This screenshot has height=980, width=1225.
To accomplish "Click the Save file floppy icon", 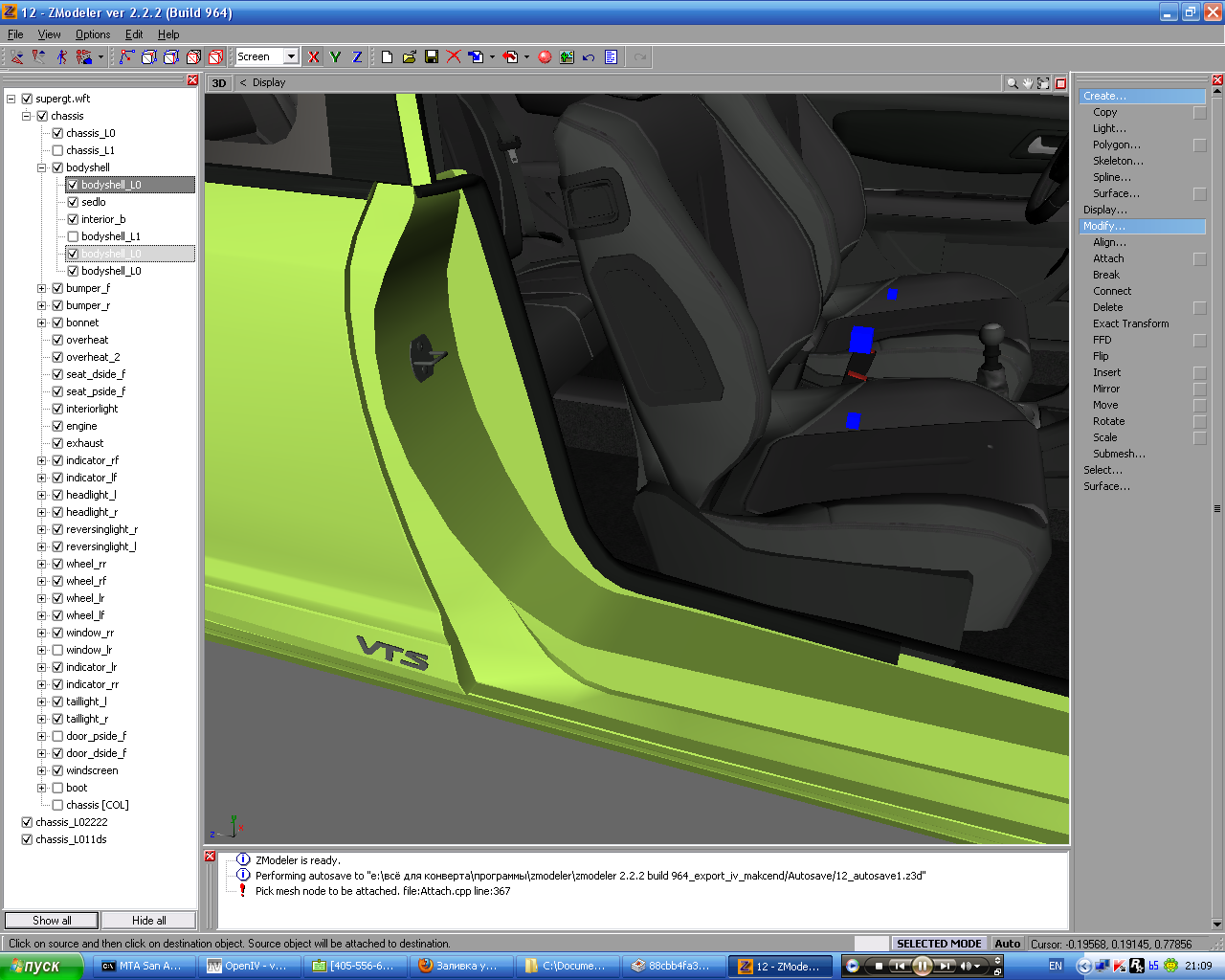I will [432, 57].
